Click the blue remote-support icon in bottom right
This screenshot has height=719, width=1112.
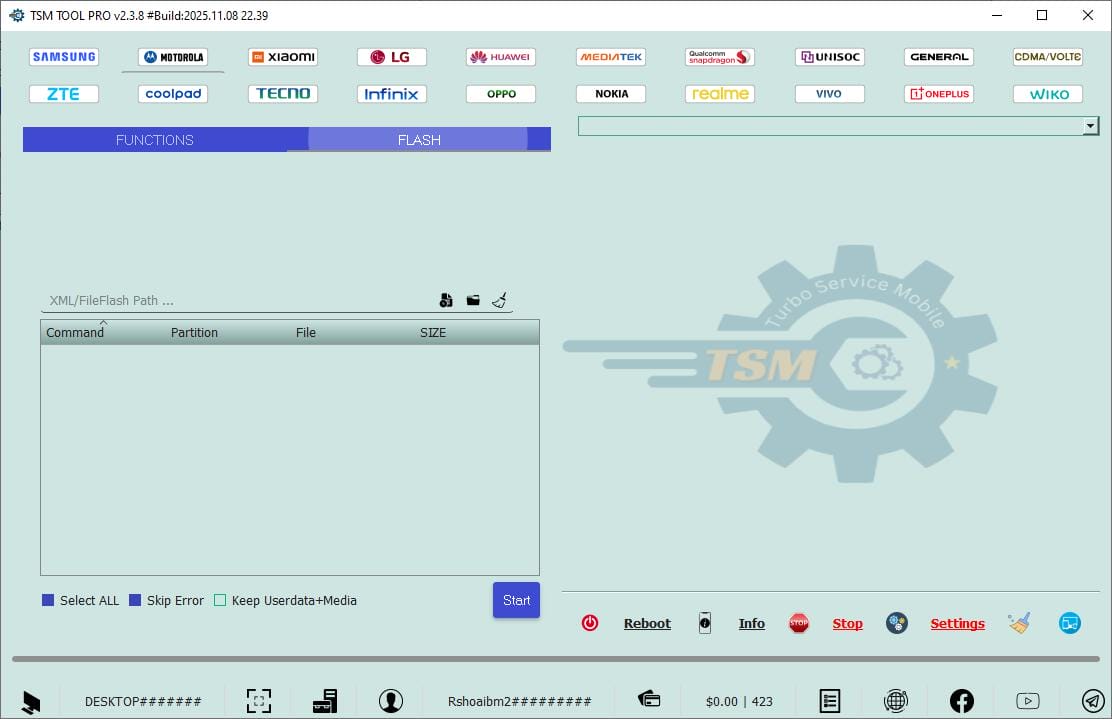1070,623
